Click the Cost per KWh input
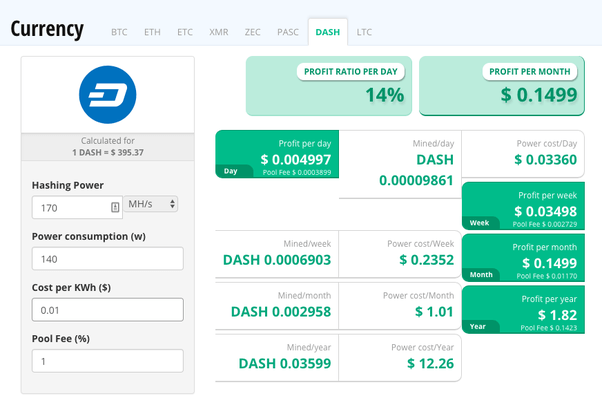The height and width of the screenshot is (396, 602). [x=108, y=310]
